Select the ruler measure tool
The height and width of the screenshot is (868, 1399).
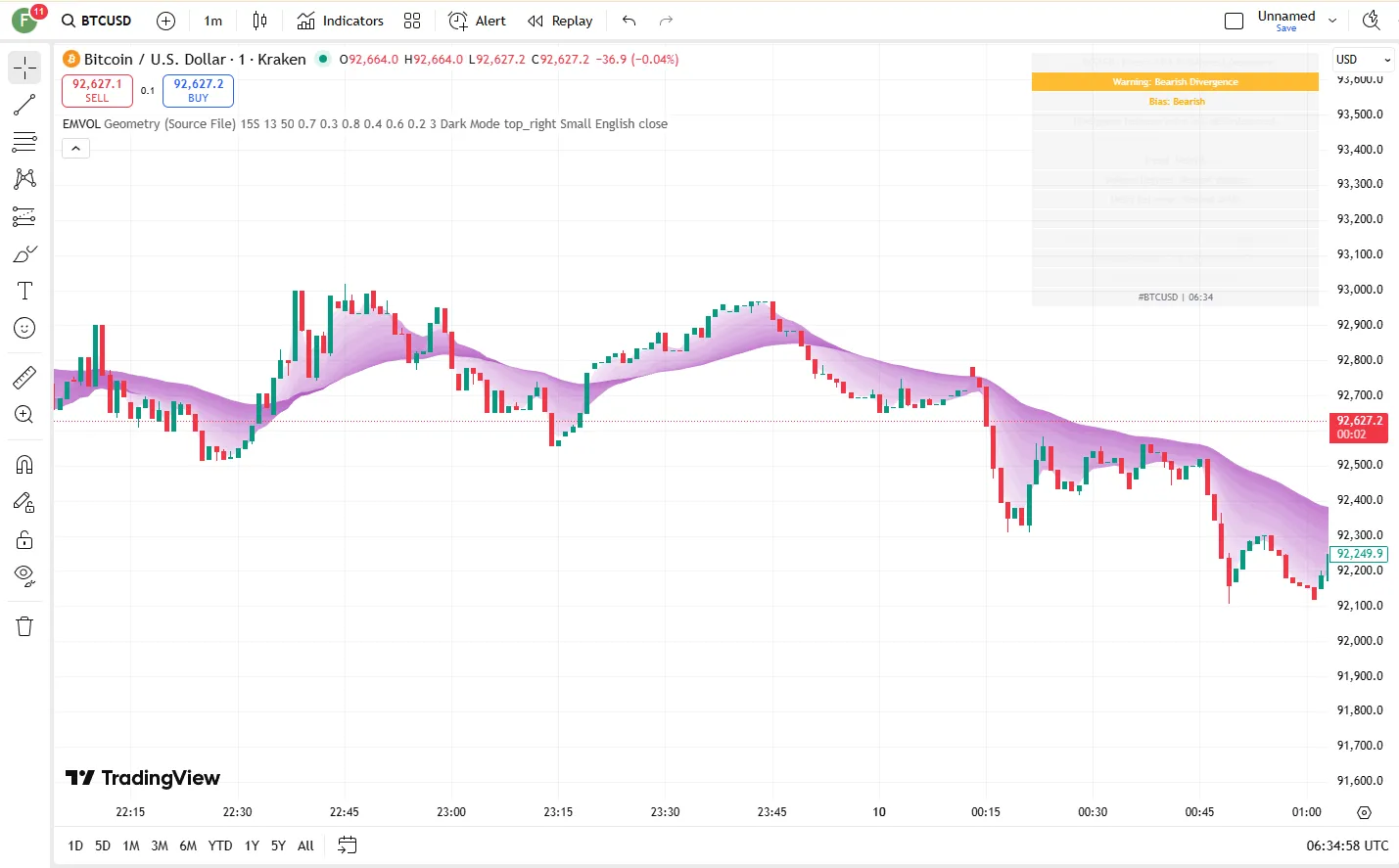(x=24, y=377)
